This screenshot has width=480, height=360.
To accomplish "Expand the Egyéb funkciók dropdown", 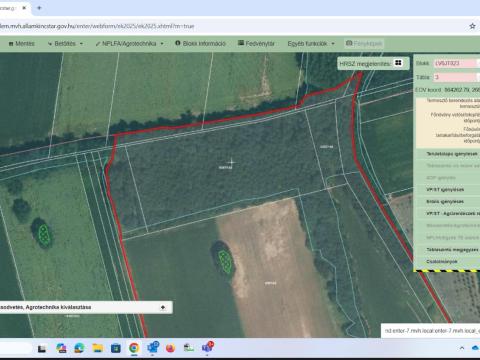I will pos(311,44).
